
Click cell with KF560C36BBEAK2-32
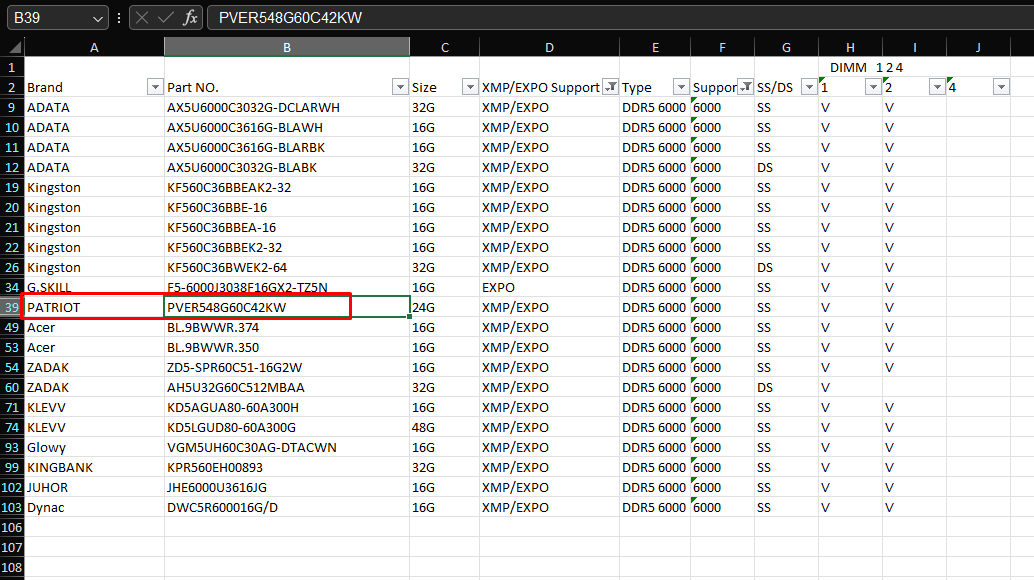pos(287,187)
